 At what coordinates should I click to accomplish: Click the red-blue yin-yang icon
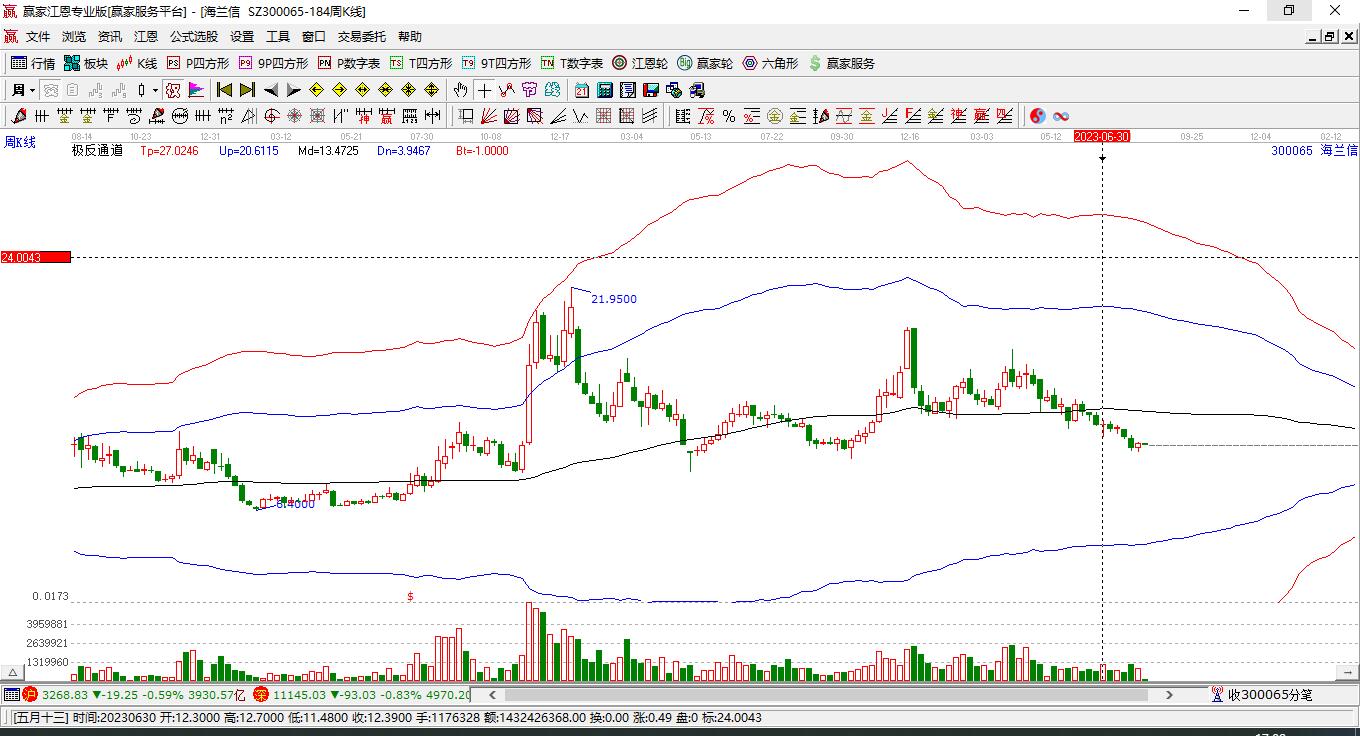click(1038, 116)
